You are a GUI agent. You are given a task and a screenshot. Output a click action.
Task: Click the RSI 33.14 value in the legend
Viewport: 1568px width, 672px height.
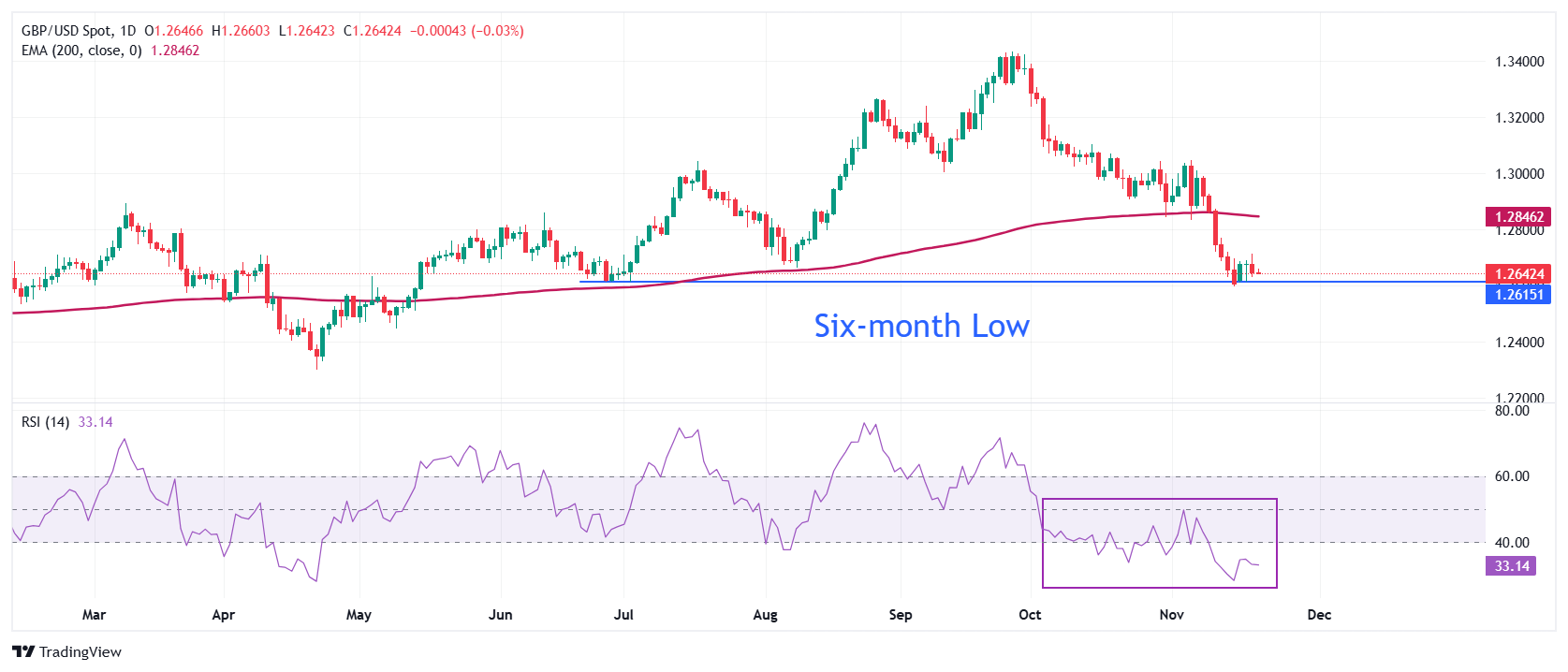coord(95,422)
